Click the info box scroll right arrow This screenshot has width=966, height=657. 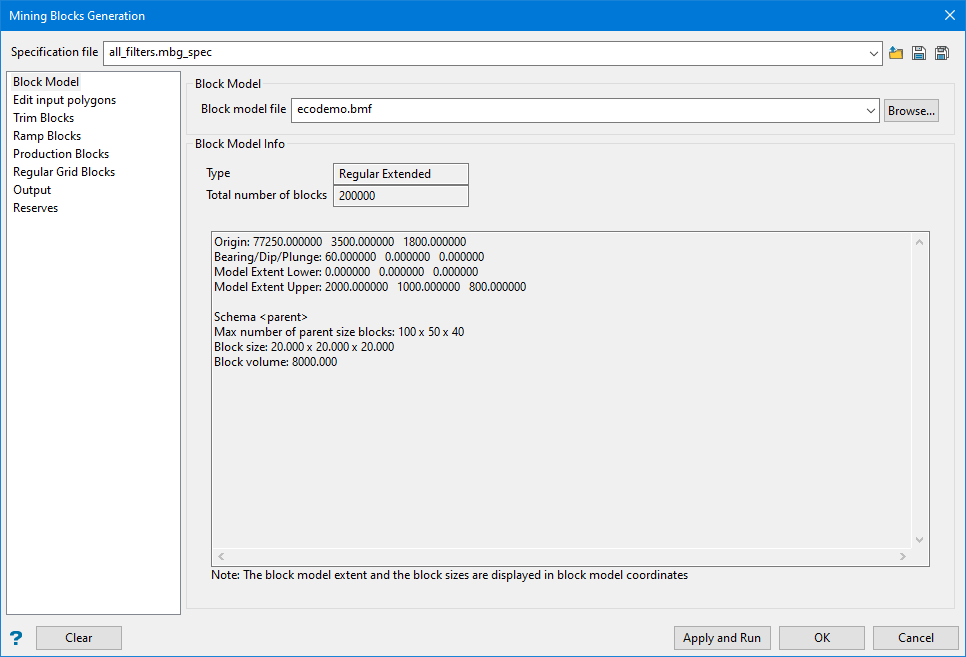pos(903,557)
